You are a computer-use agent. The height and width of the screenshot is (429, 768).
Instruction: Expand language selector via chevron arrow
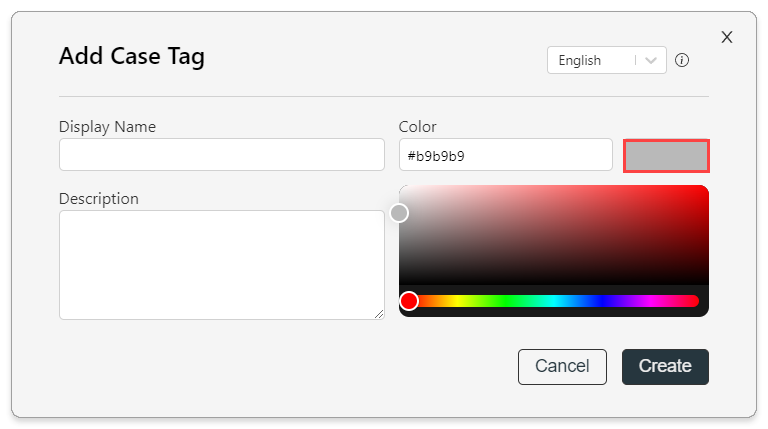tap(651, 60)
